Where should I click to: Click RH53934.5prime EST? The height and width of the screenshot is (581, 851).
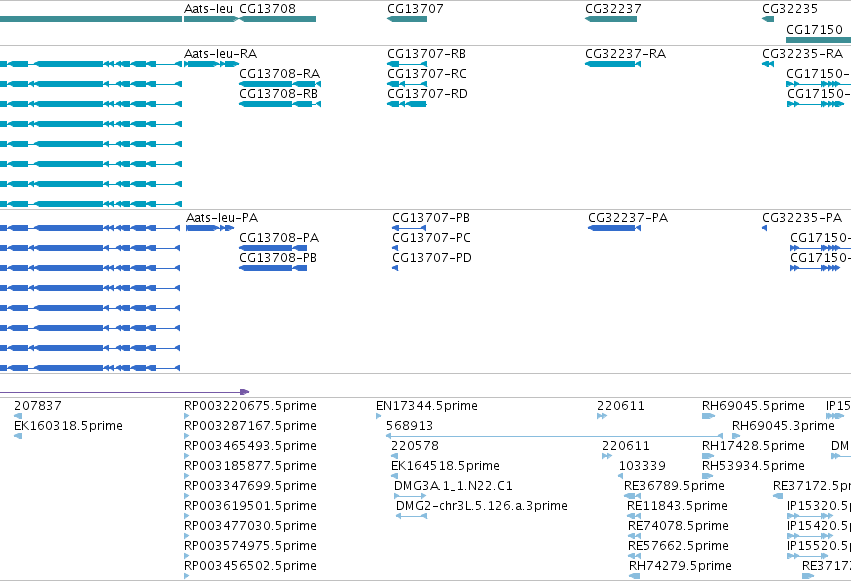tap(708, 476)
